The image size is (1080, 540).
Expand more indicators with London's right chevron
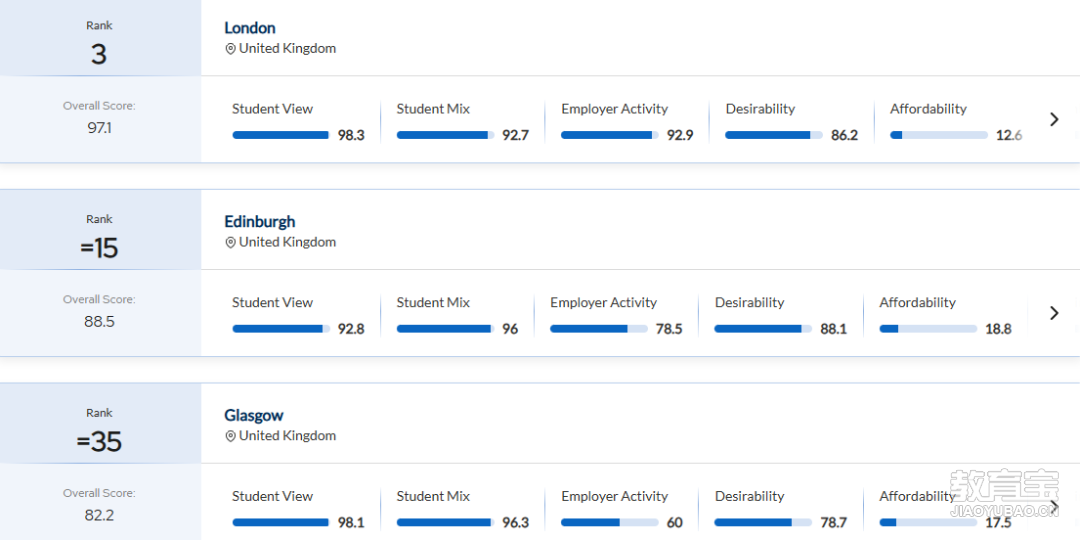pyautogui.click(x=1054, y=119)
